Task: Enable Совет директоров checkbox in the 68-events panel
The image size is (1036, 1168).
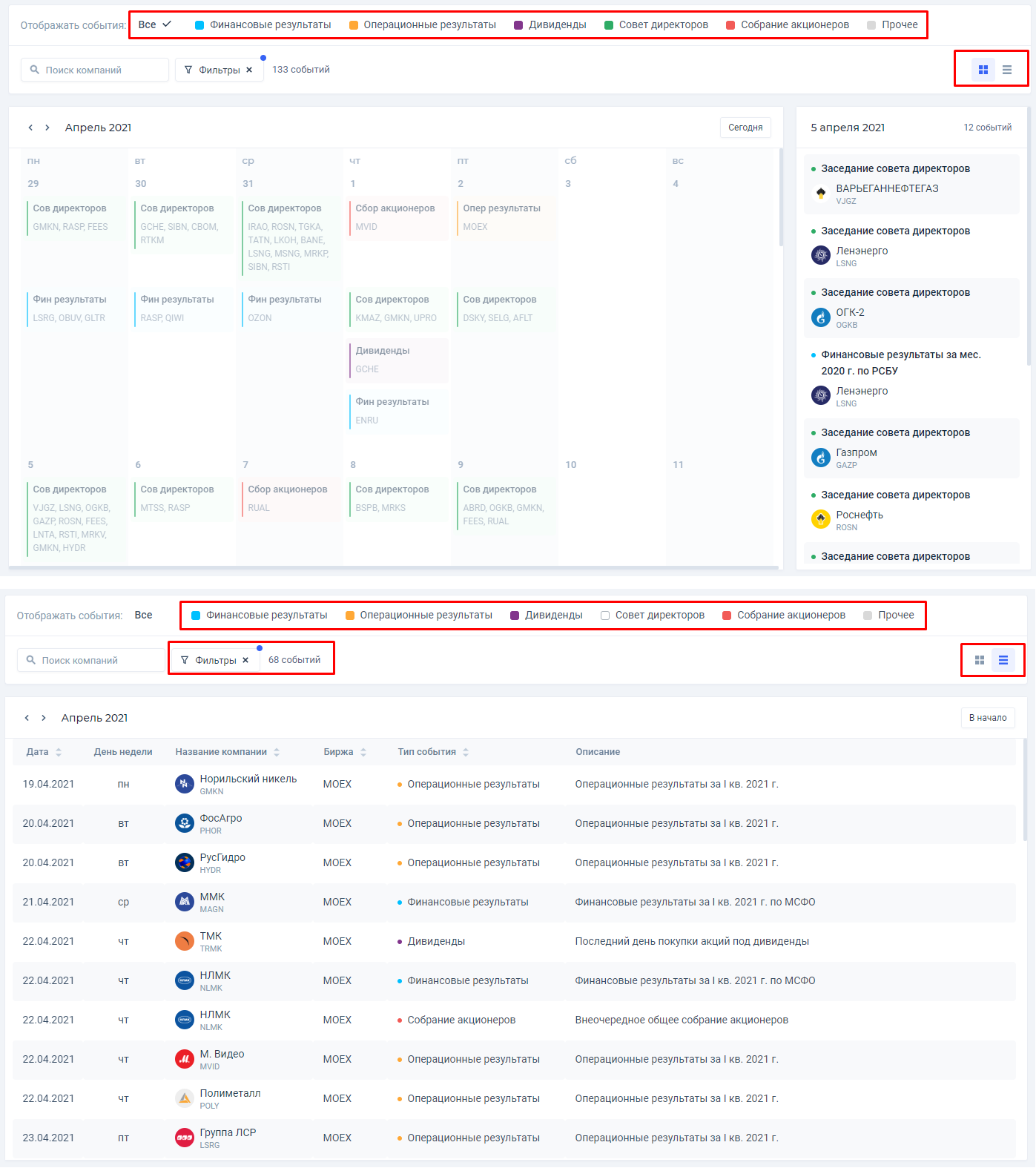Action: 605,616
